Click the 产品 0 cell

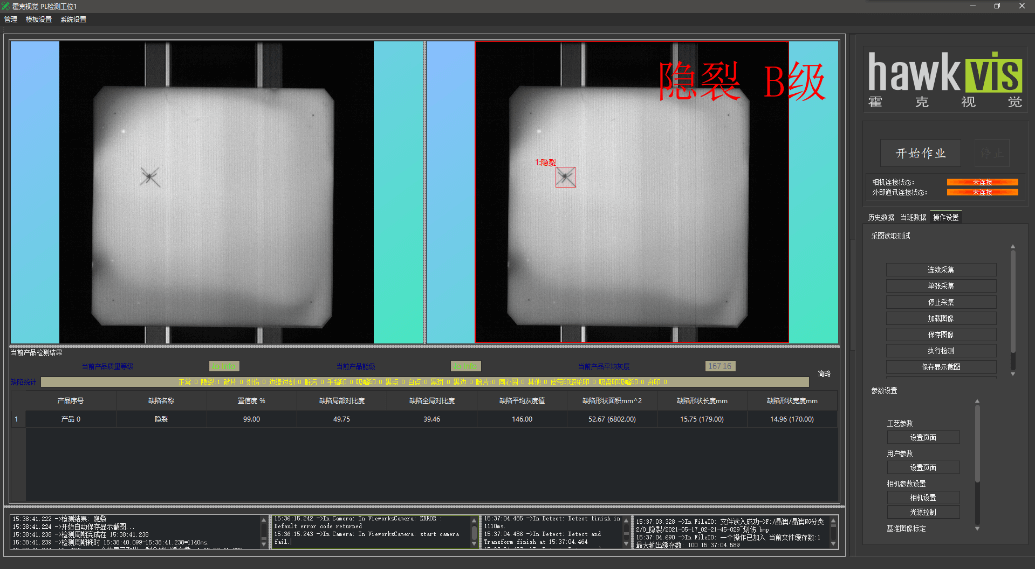[x=71, y=419]
